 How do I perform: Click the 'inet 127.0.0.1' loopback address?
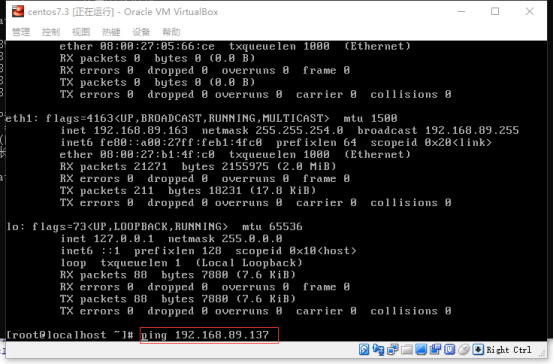107,239
